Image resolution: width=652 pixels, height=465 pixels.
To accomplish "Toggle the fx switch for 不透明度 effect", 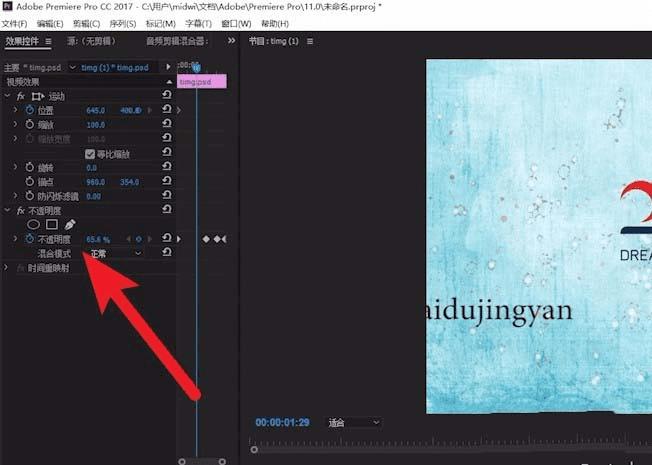I will tap(21, 211).
